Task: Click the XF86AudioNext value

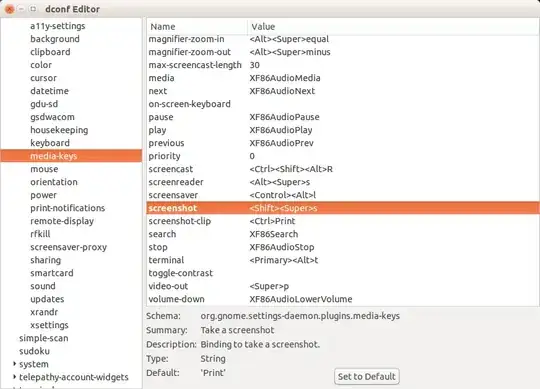Action: pos(282,91)
